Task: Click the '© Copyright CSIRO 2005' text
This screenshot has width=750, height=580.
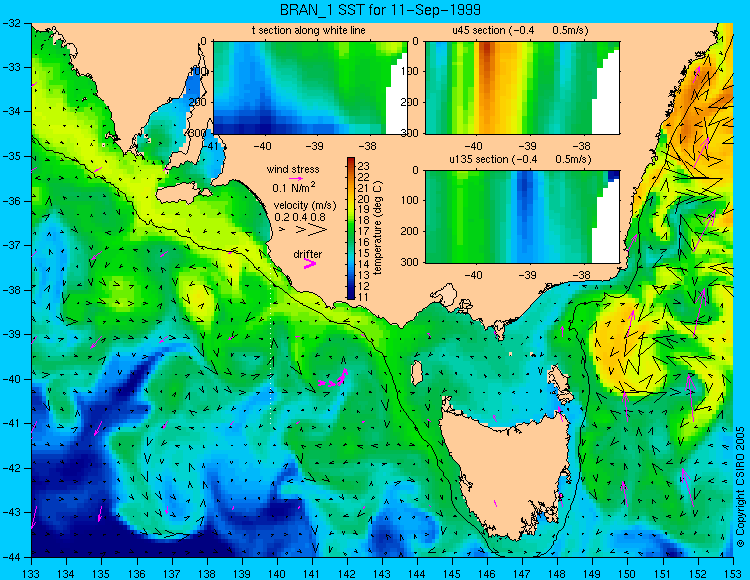Action: pos(740,487)
